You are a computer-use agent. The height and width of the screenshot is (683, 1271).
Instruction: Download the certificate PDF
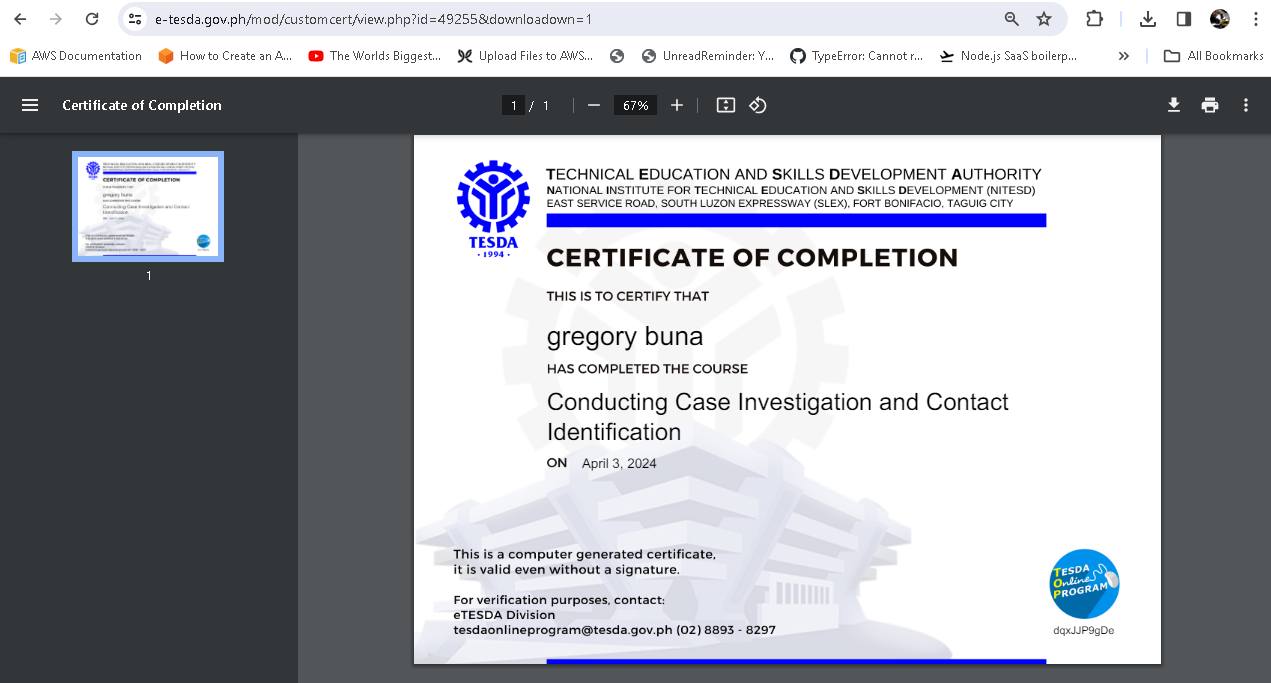pyautogui.click(x=1174, y=105)
